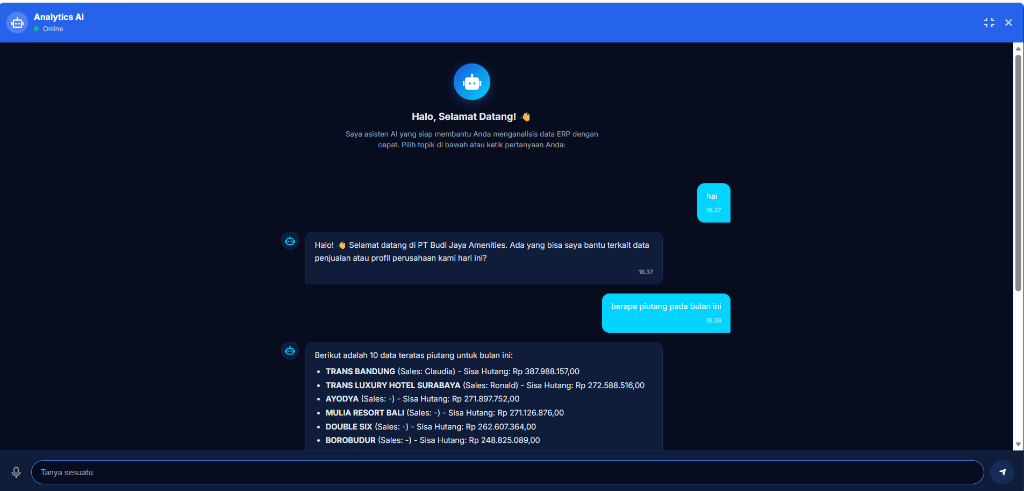Screen dimensions: 1024x491
Task: Select the BOROBUDUR list entry
Action: click(432, 440)
